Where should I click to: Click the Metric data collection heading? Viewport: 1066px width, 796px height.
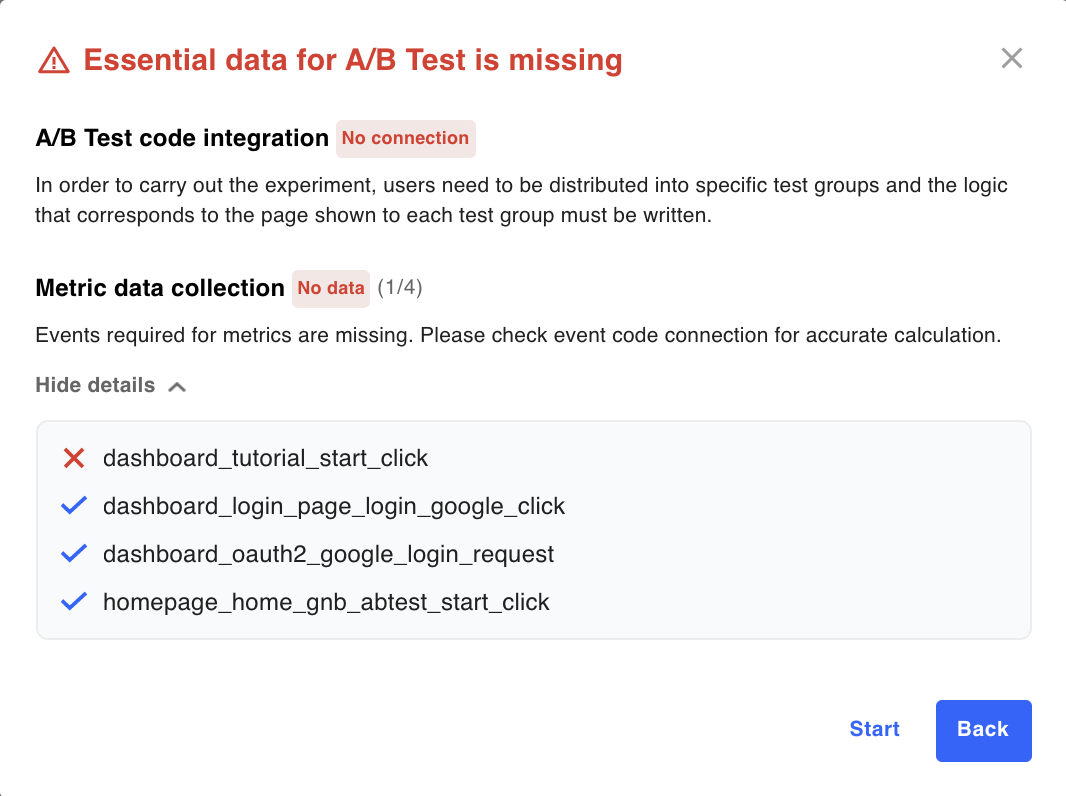pos(160,288)
